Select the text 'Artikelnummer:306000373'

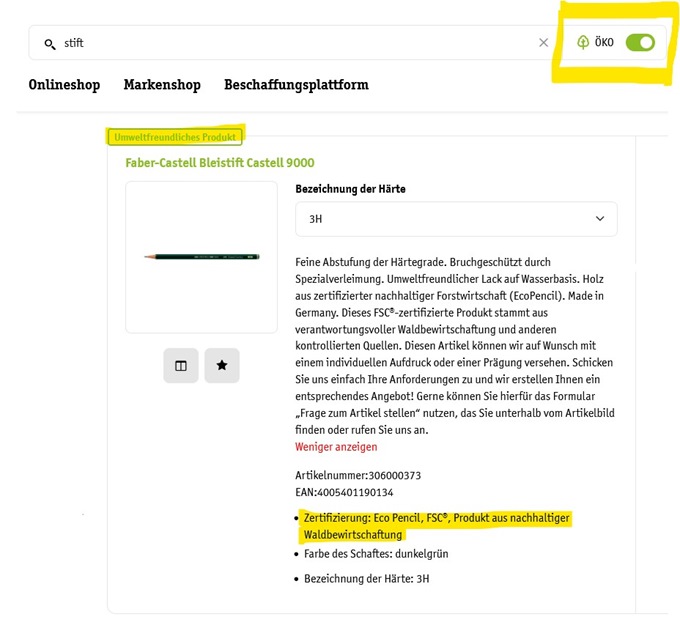(x=358, y=475)
